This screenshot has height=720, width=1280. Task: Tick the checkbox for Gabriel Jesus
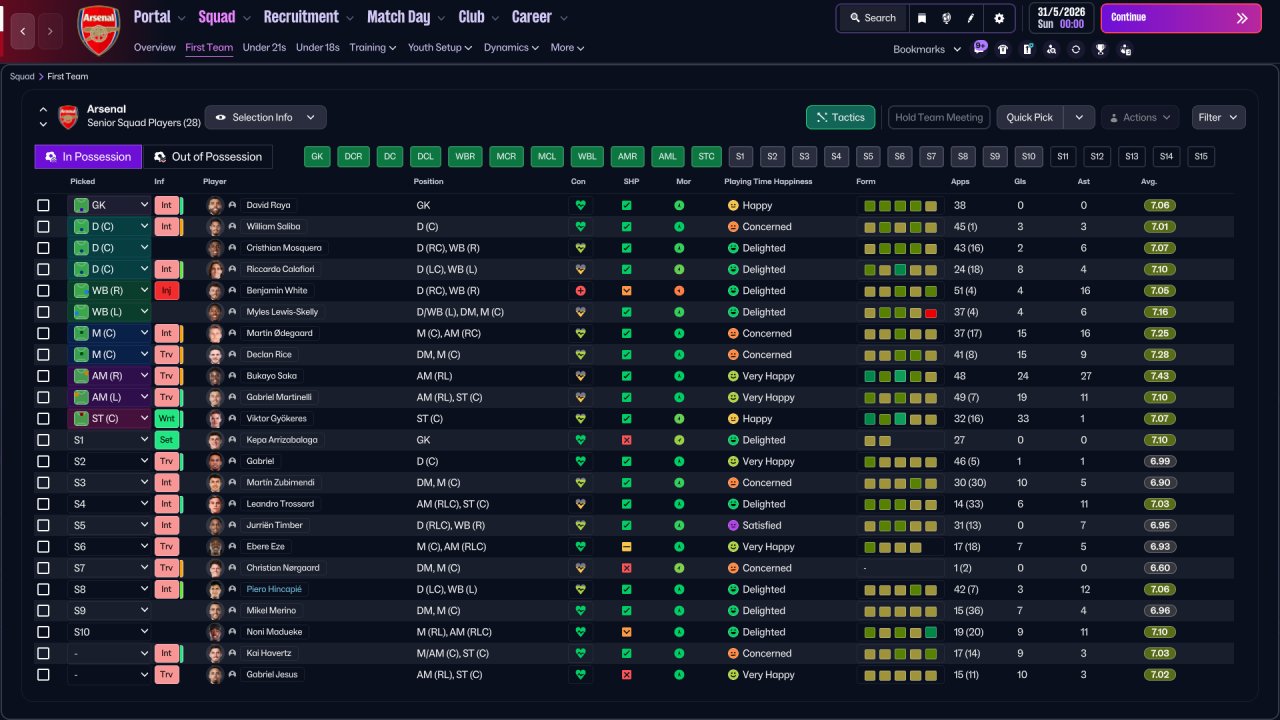click(43, 675)
